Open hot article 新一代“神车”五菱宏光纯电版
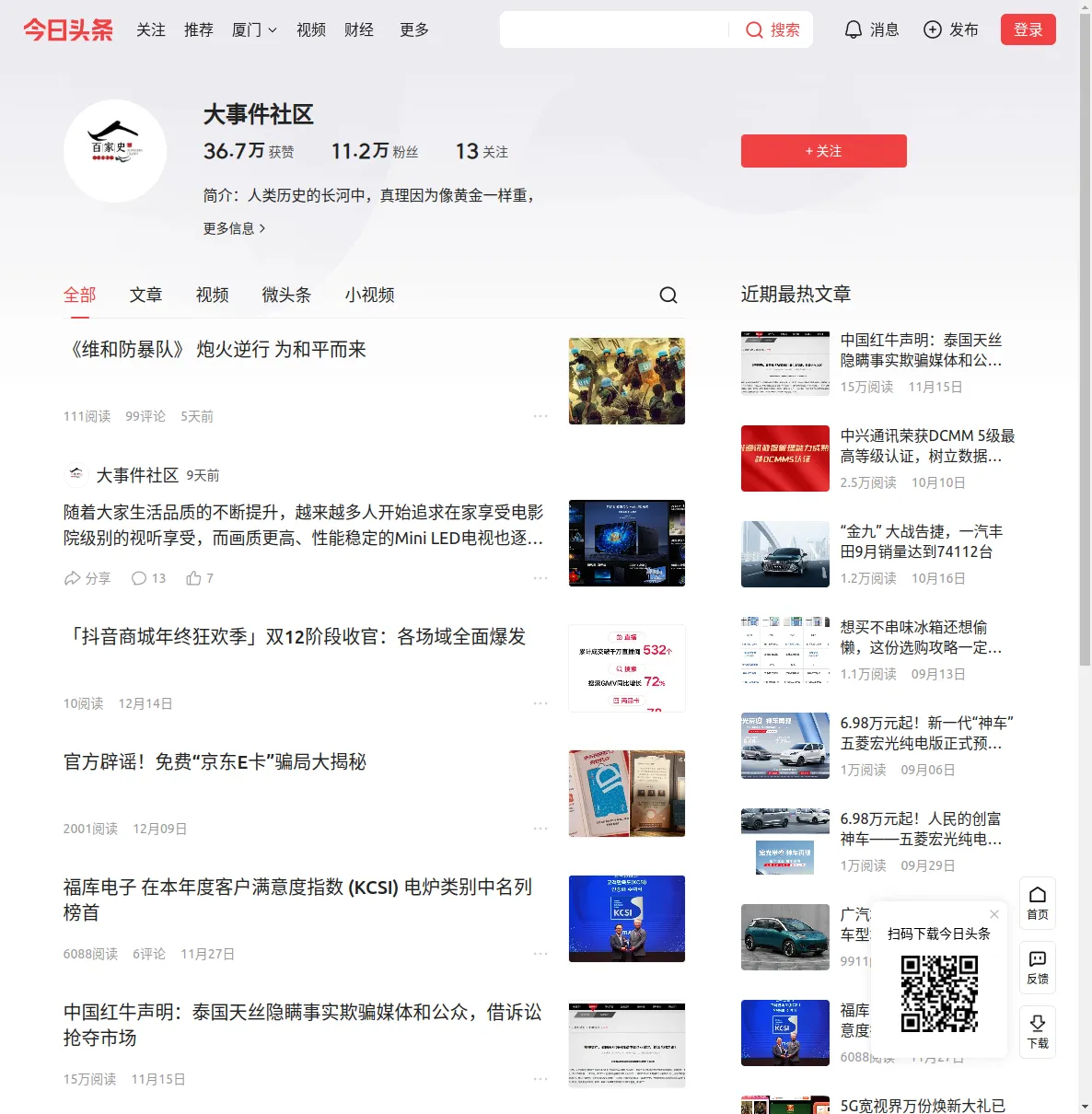The image size is (1092, 1114). [927, 733]
